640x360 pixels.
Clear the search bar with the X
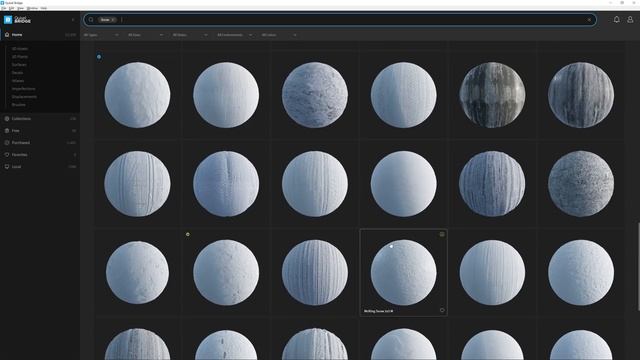pos(589,20)
